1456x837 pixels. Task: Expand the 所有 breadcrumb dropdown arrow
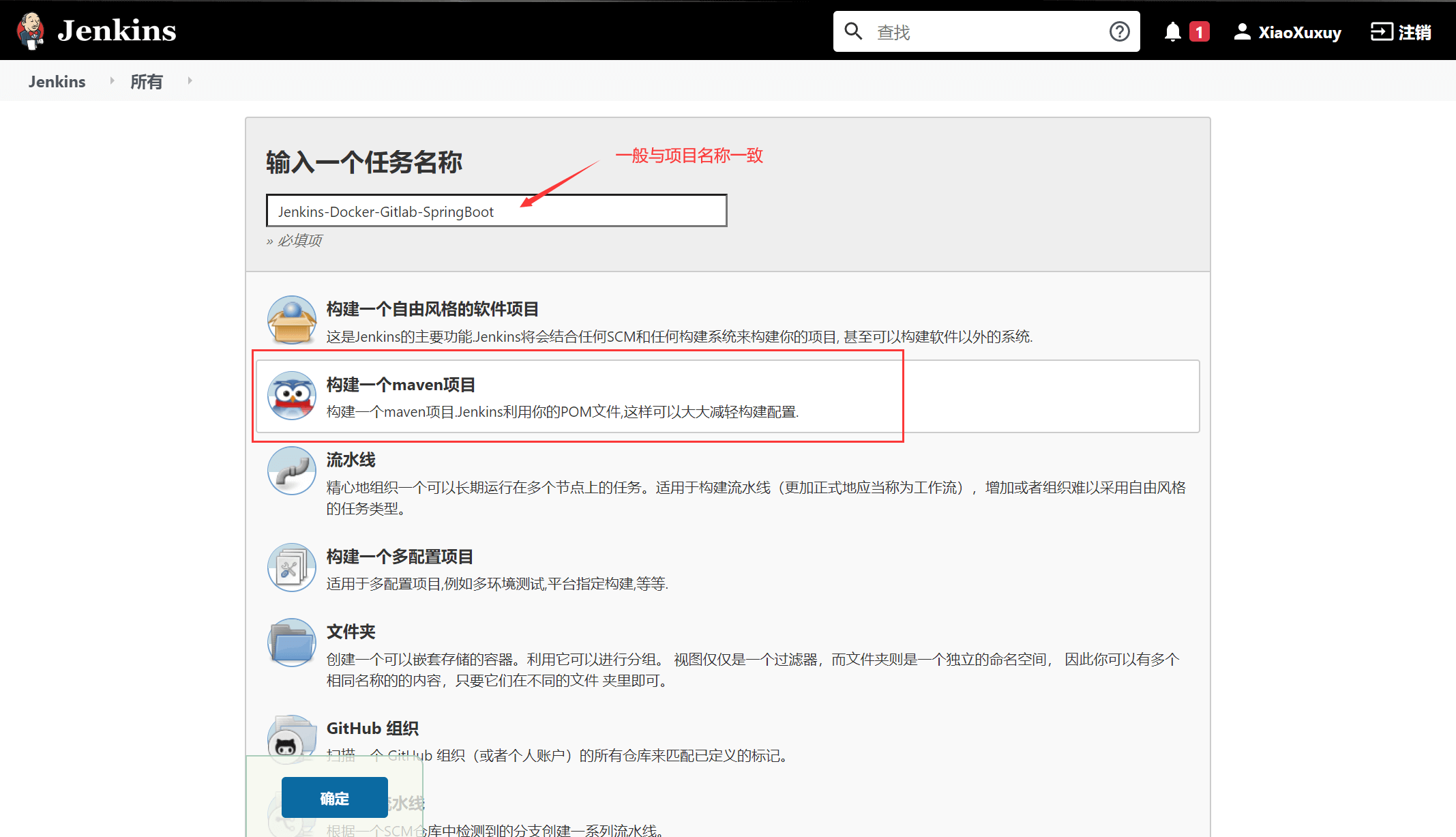click(190, 81)
